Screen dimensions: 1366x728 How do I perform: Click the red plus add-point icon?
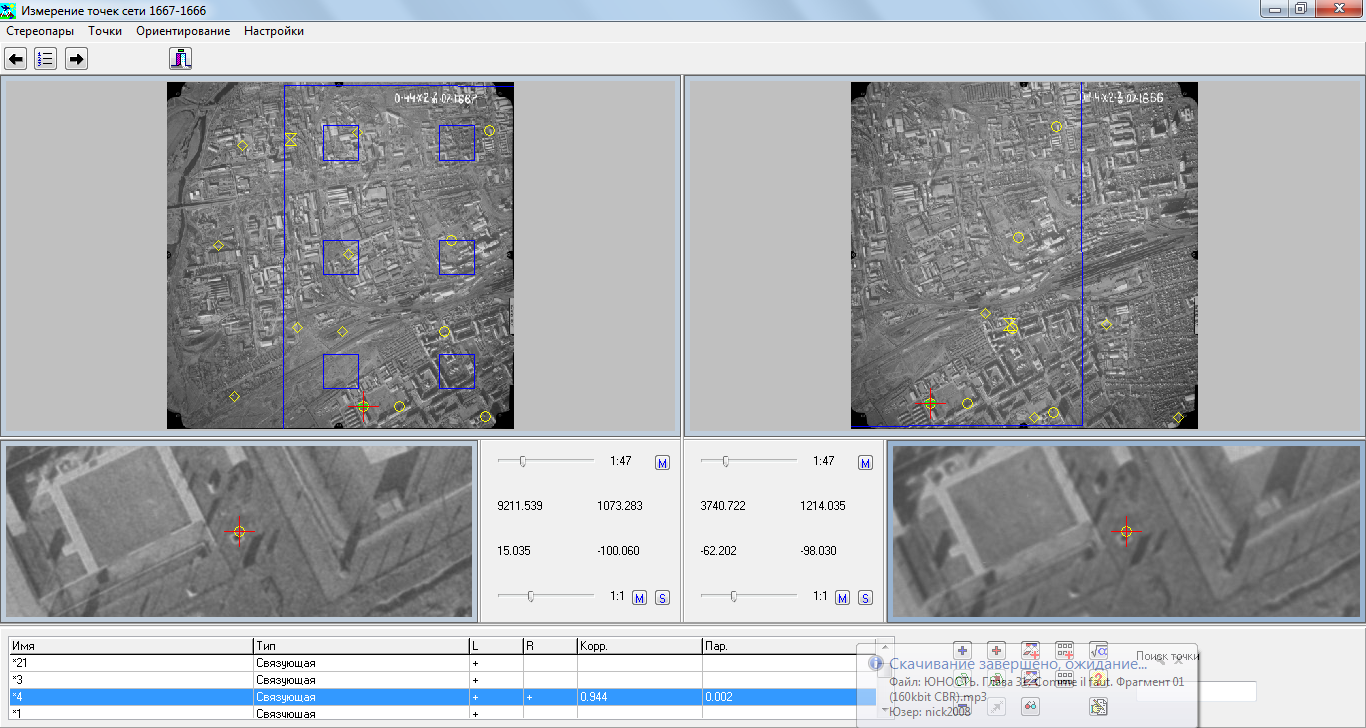(x=996, y=651)
